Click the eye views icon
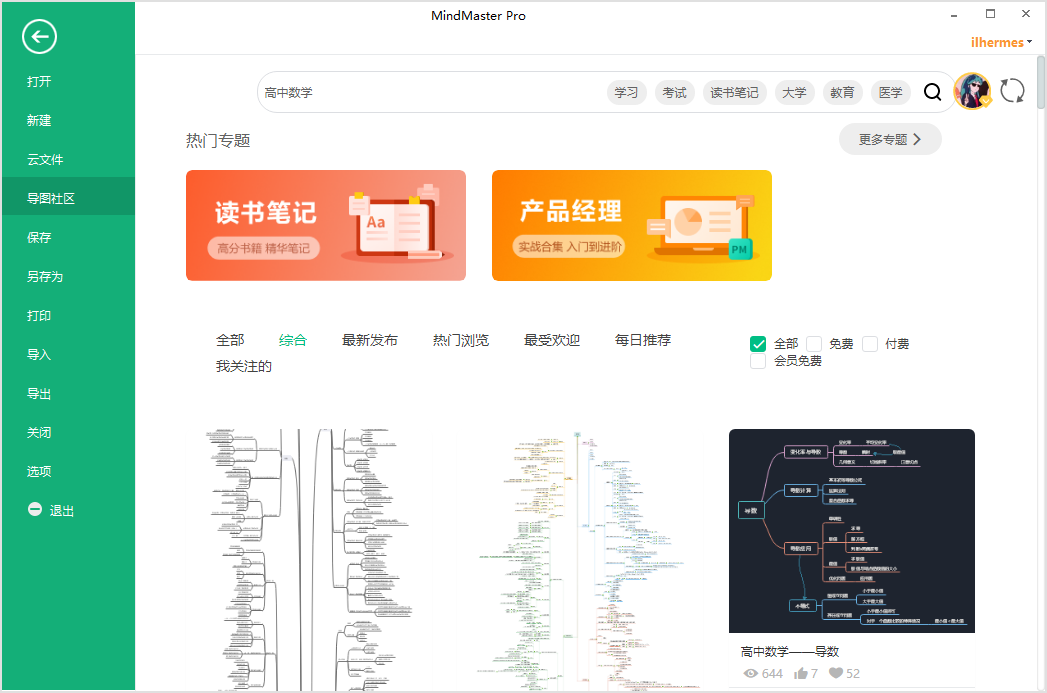Screen dimensions: 1047x693 coord(750,673)
